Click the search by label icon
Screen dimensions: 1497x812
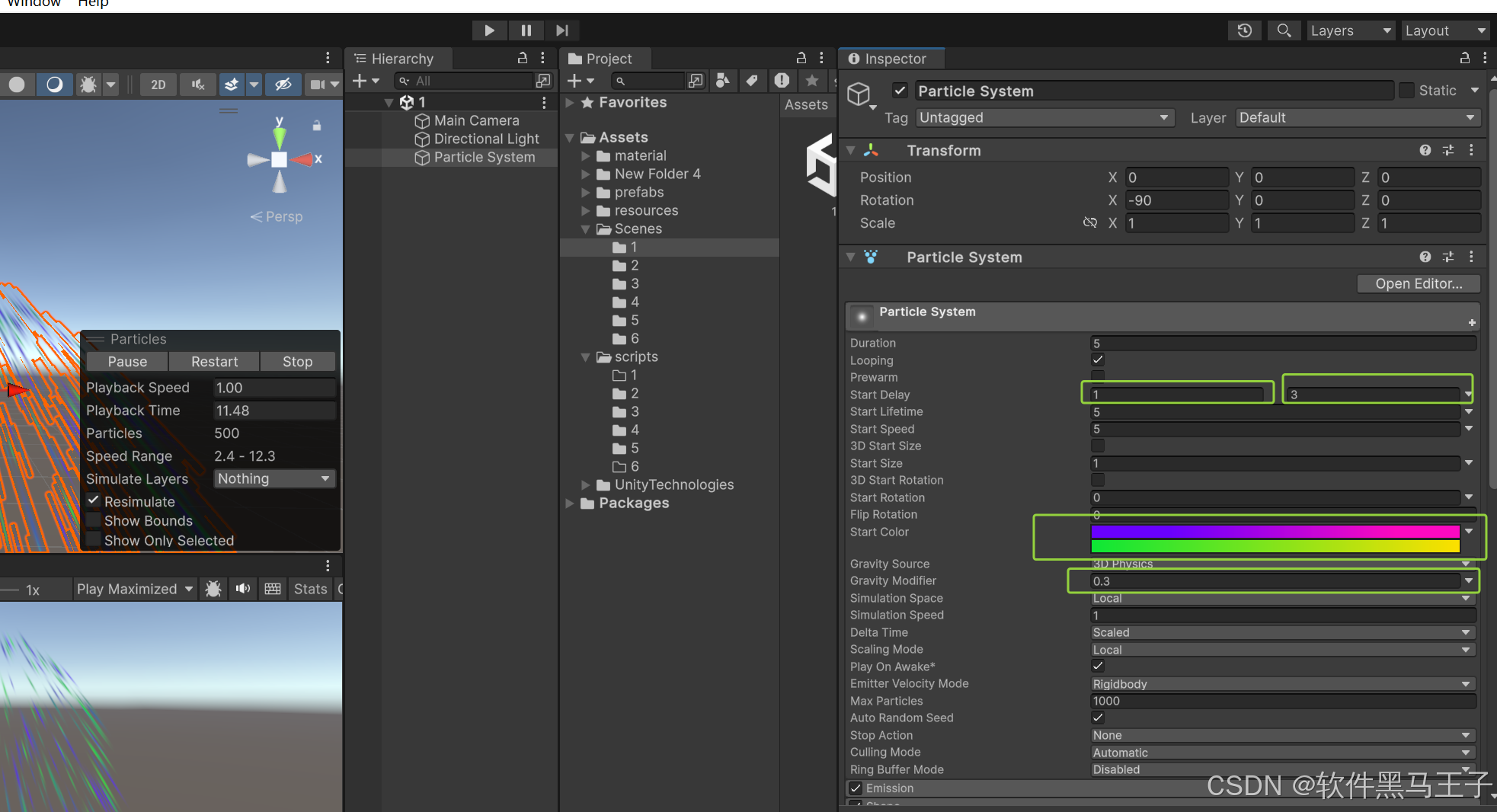coord(753,81)
